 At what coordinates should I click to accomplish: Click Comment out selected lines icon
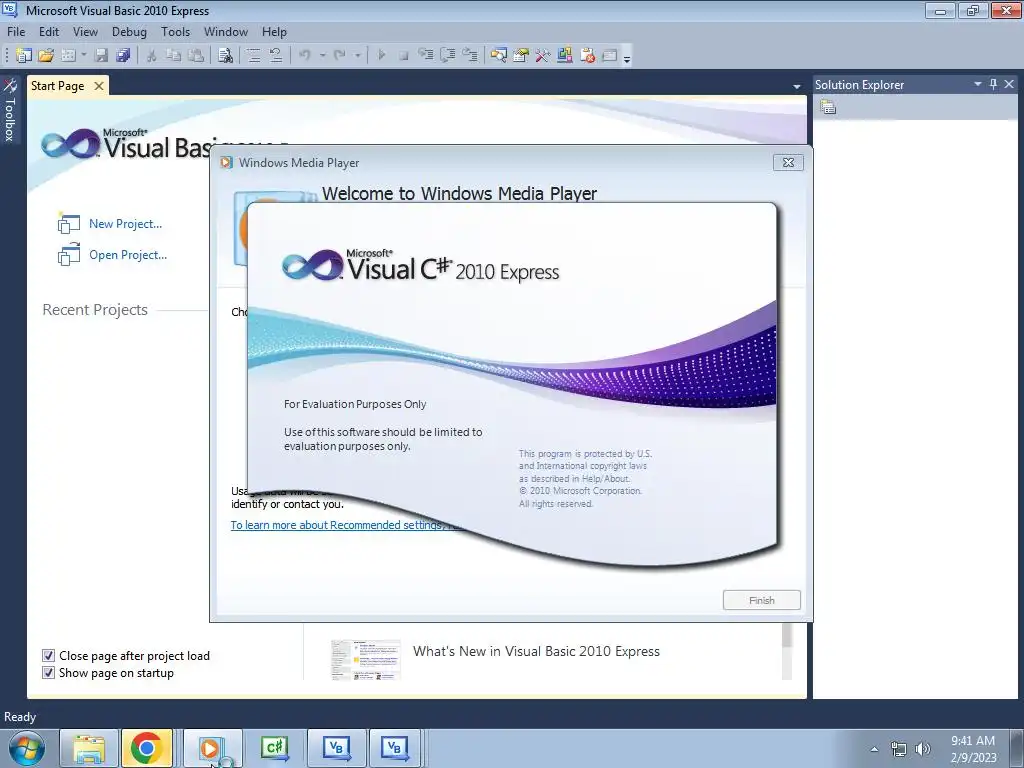click(254, 56)
